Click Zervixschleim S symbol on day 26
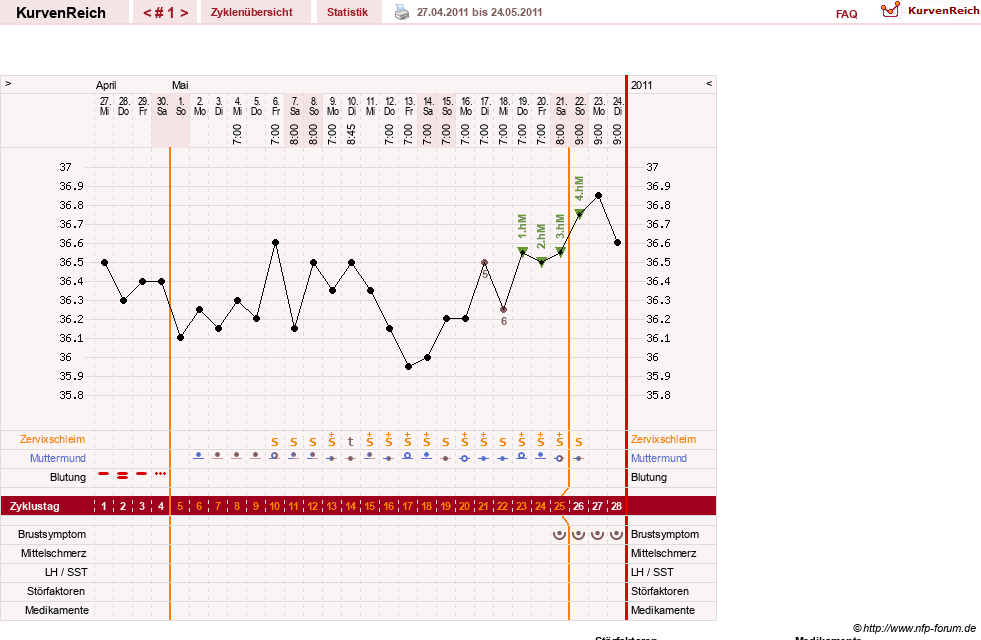 (579, 442)
